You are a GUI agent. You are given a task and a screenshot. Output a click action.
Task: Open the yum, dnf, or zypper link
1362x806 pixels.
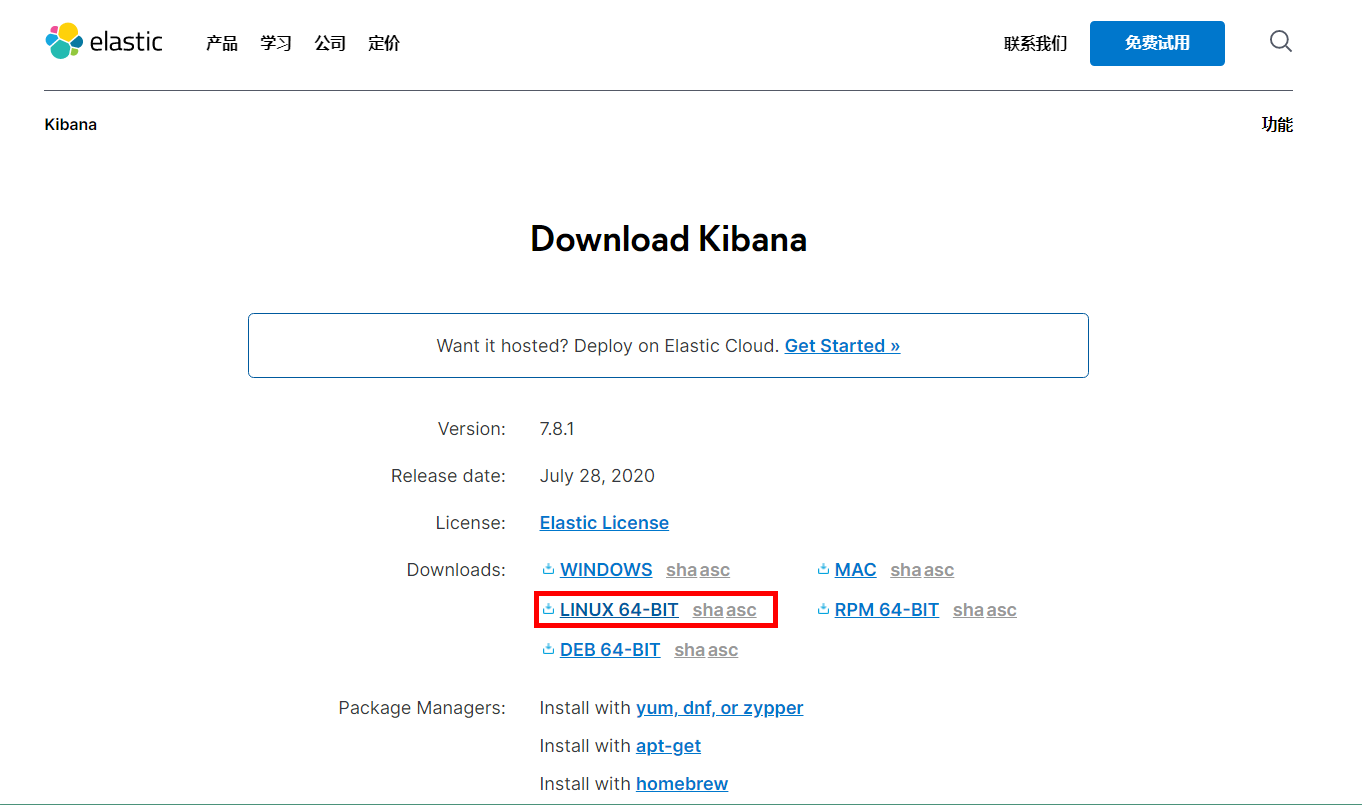720,708
